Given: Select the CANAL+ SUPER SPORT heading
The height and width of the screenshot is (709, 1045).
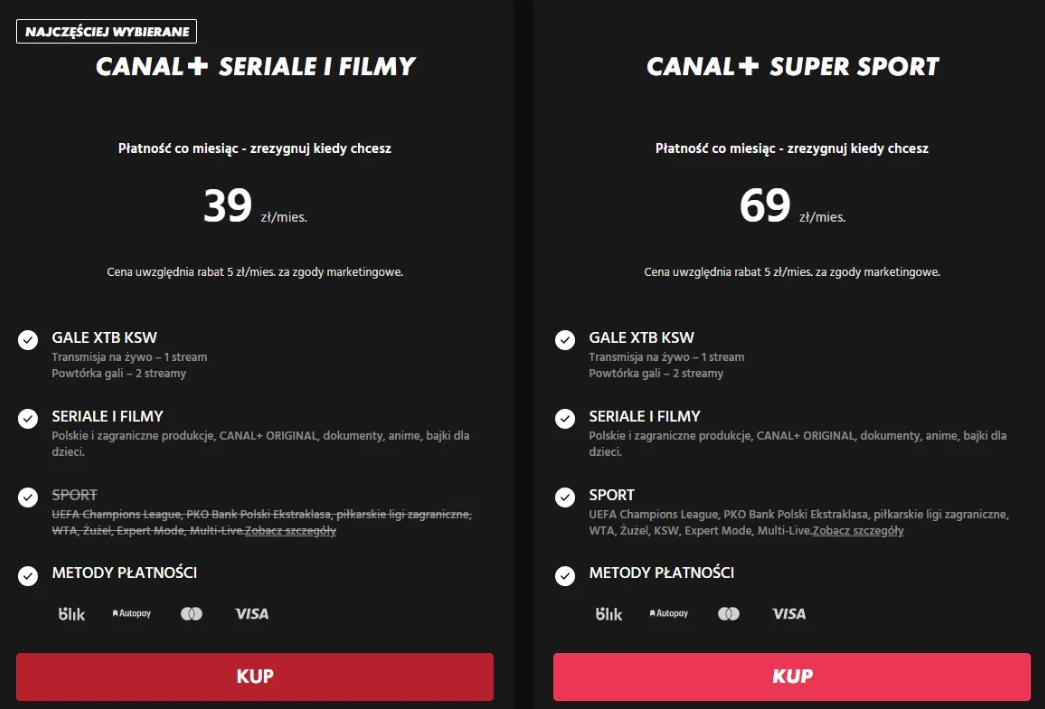Looking at the screenshot, I should [792, 67].
